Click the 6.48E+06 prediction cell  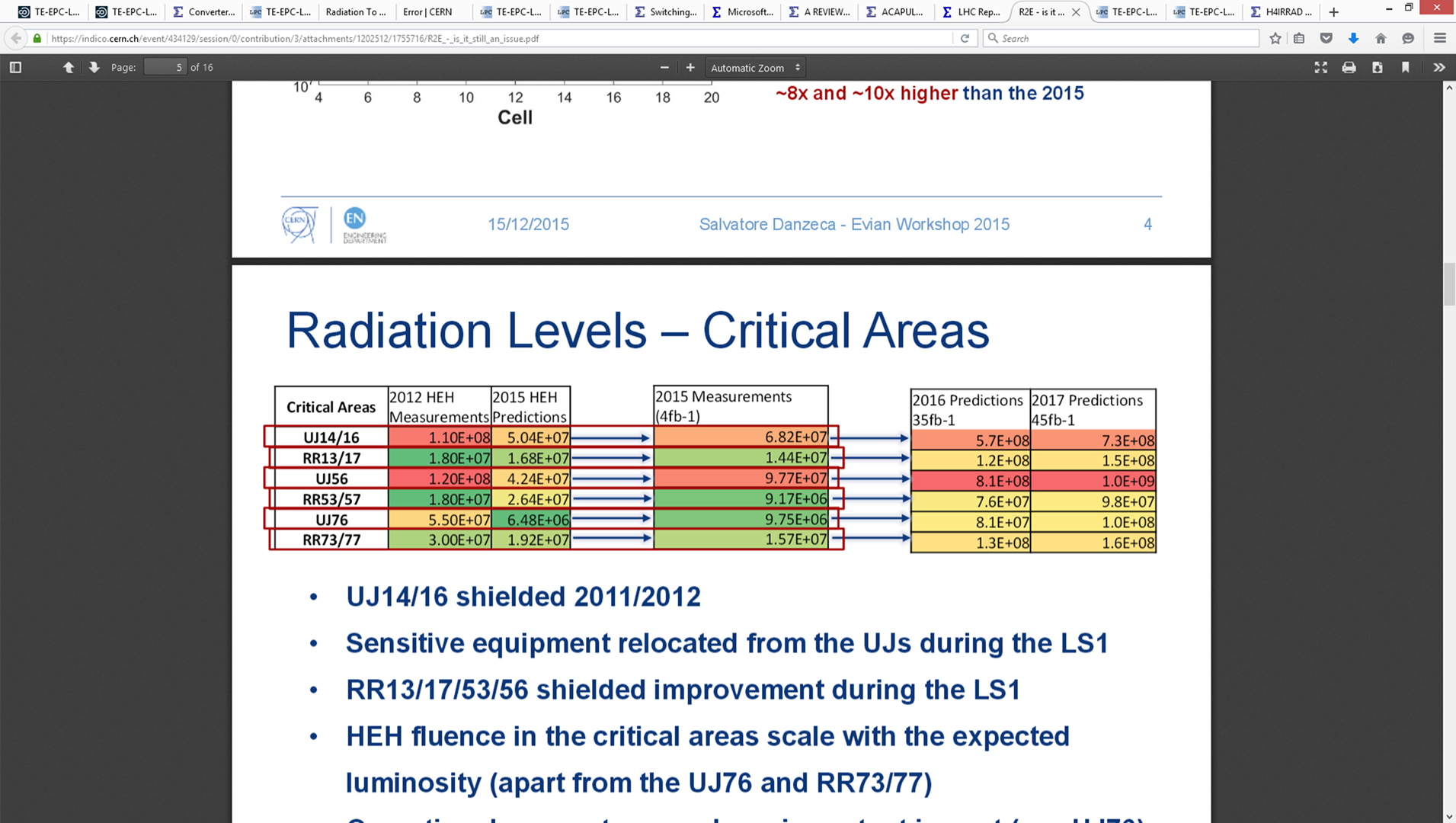pyautogui.click(x=530, y=520)
